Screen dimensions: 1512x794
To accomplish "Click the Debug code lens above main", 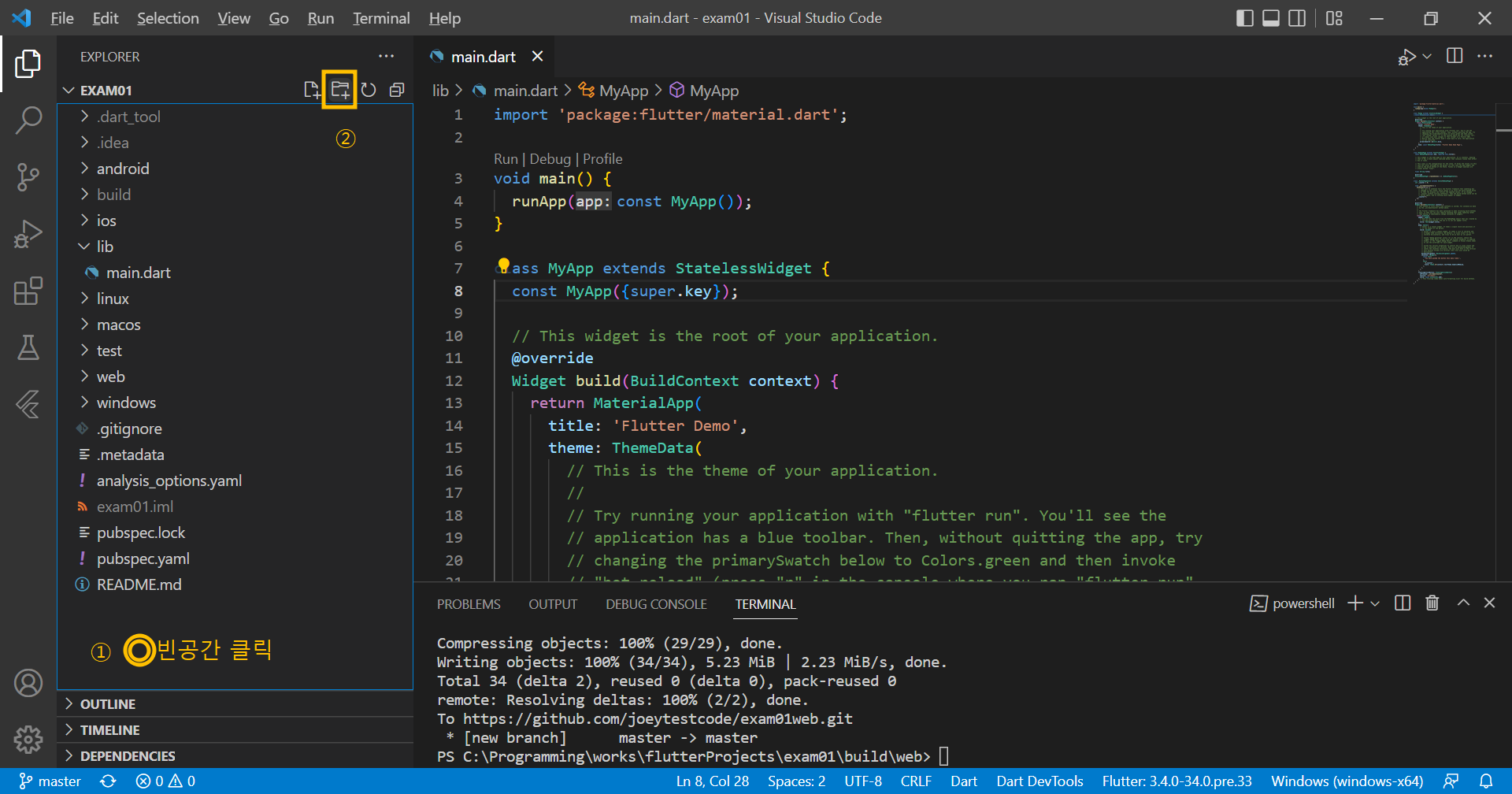I will tap(550, 159).
